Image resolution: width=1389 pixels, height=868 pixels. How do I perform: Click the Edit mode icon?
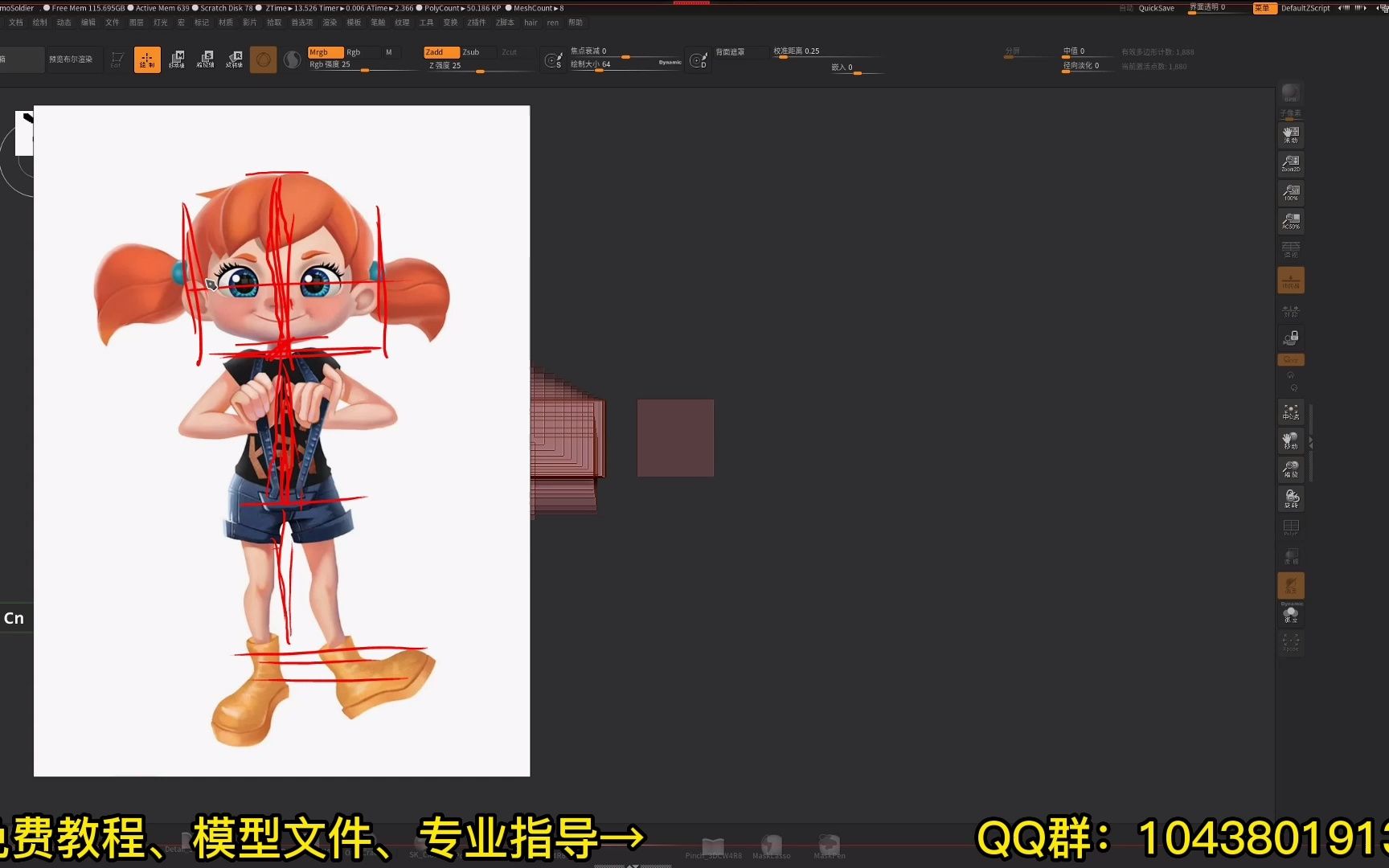point(117,59)
